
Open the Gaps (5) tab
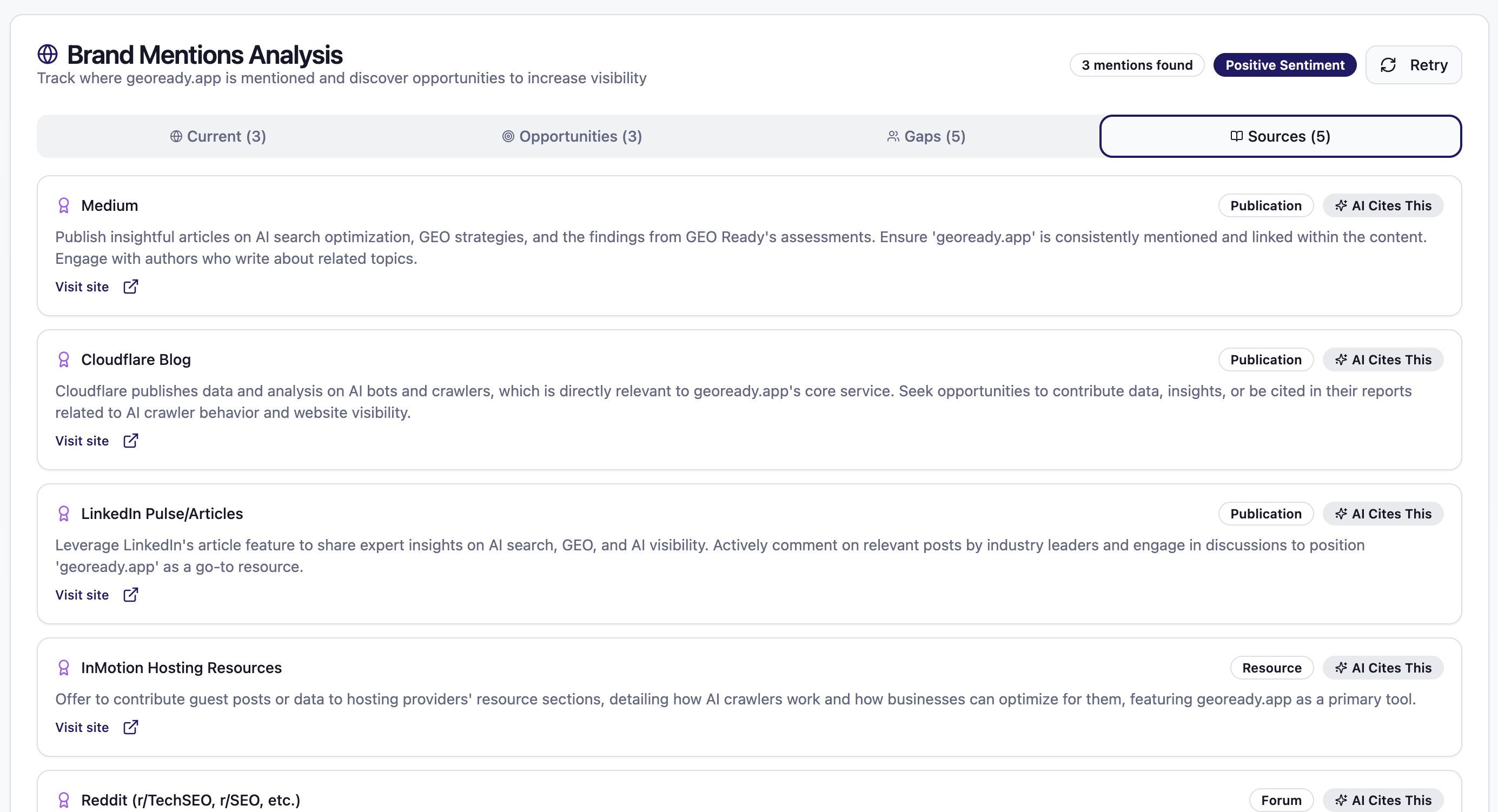pyautogui.click(x=926, y=137)
